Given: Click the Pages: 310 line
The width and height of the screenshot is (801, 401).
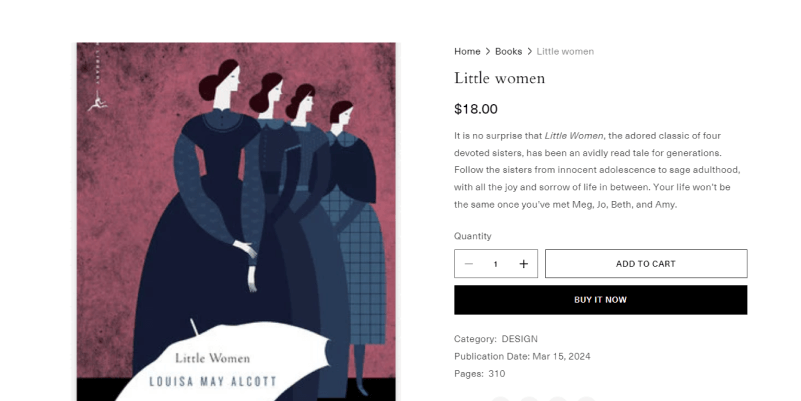Looking at the screenshot, I should (x=479, y=374).
